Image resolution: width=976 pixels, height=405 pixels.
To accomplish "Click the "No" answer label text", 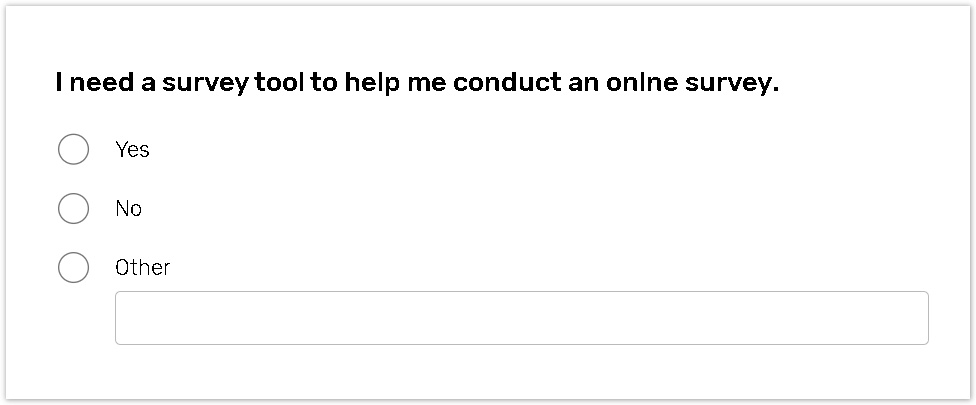I will click(x=129, y=209).
